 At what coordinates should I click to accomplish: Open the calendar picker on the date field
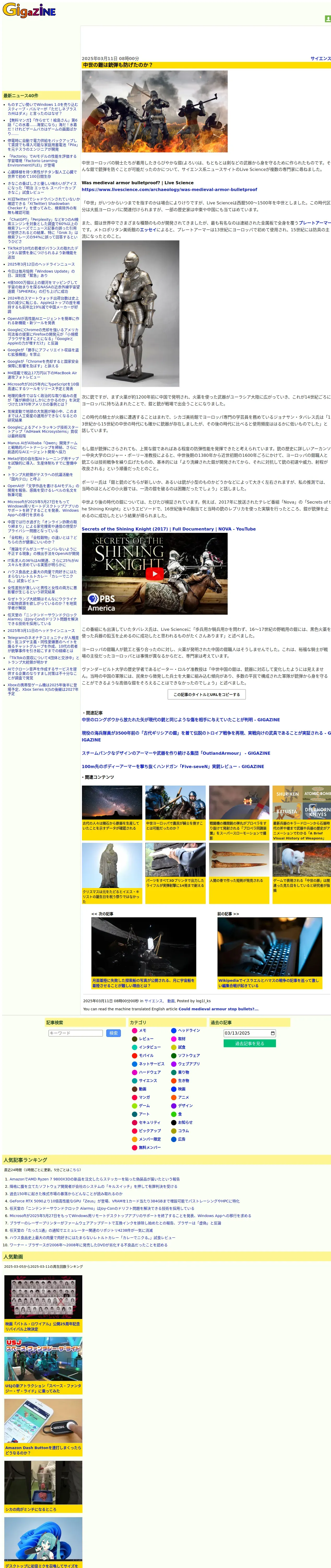[x=273, y=1033]
